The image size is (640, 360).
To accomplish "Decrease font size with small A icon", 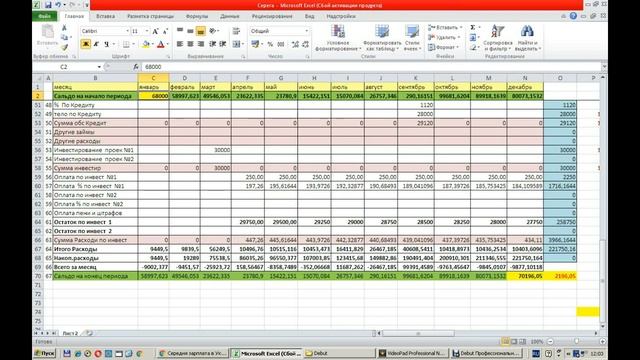I will [x=165, y=31].
